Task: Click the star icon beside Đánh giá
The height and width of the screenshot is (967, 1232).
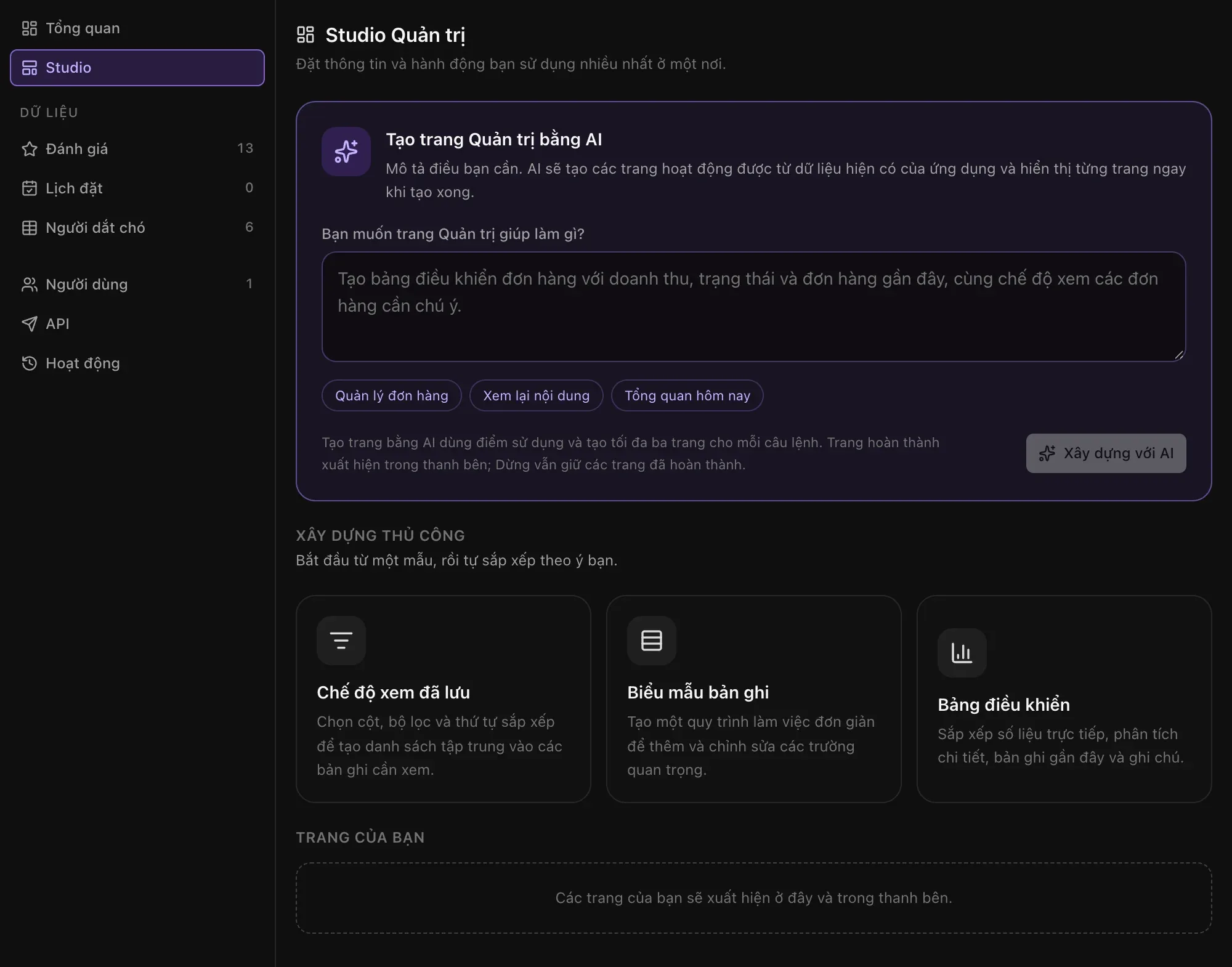Action: point(30,148)
